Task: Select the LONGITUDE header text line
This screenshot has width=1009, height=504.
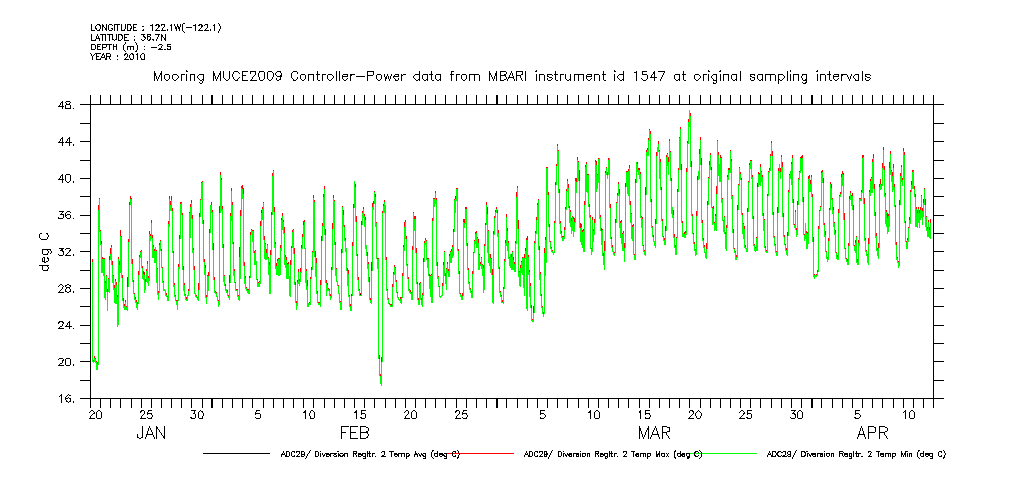Action: tap(155, 27)
